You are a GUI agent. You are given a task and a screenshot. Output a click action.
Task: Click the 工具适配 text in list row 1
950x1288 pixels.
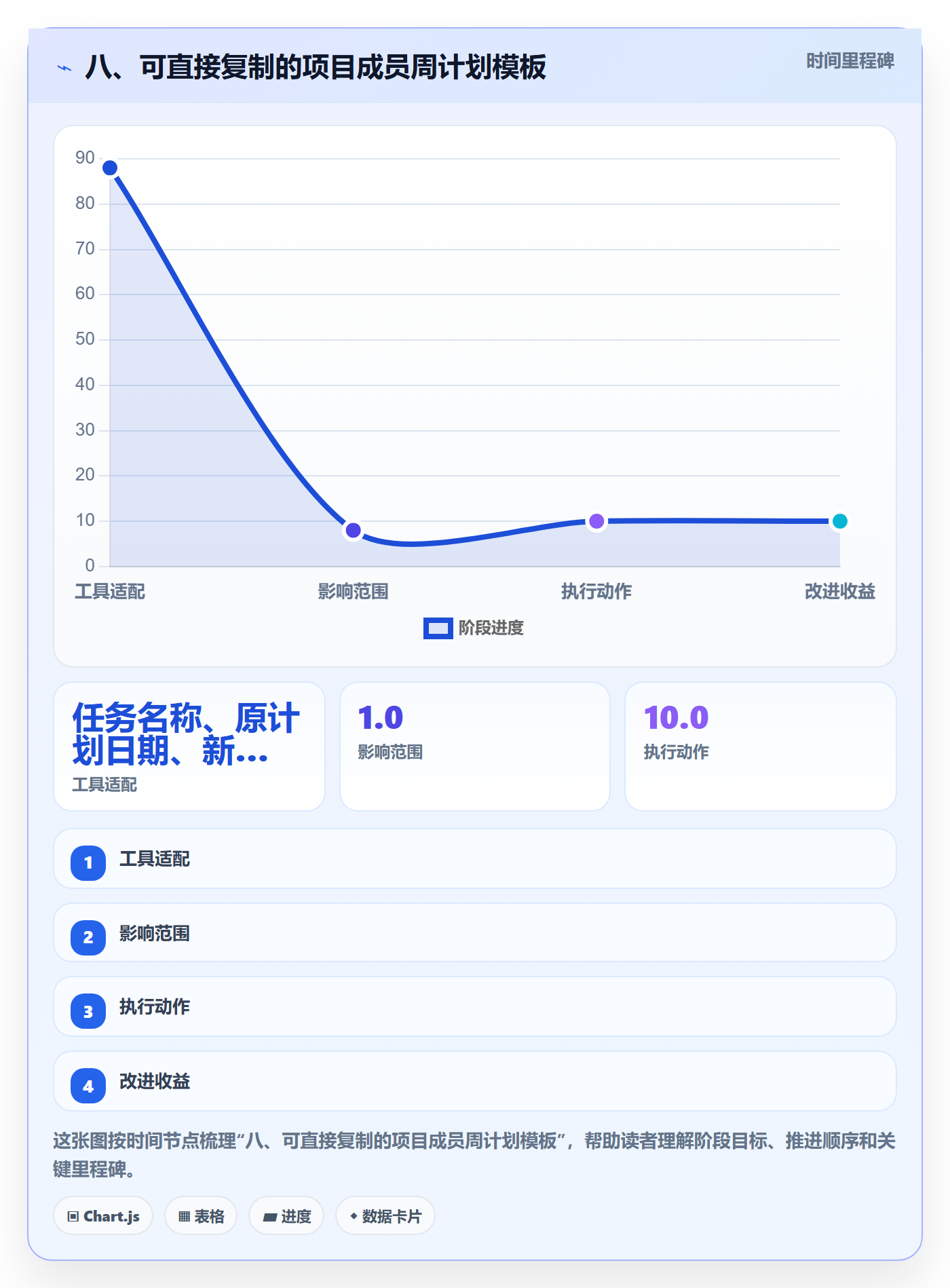click(155, 859)
